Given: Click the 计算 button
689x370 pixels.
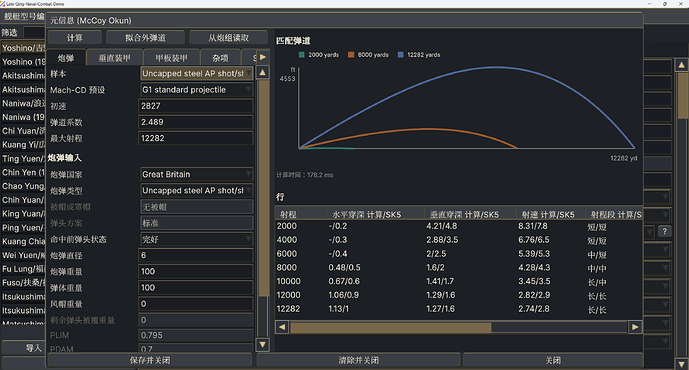Looking at the screenshot, I should (75, 38).
